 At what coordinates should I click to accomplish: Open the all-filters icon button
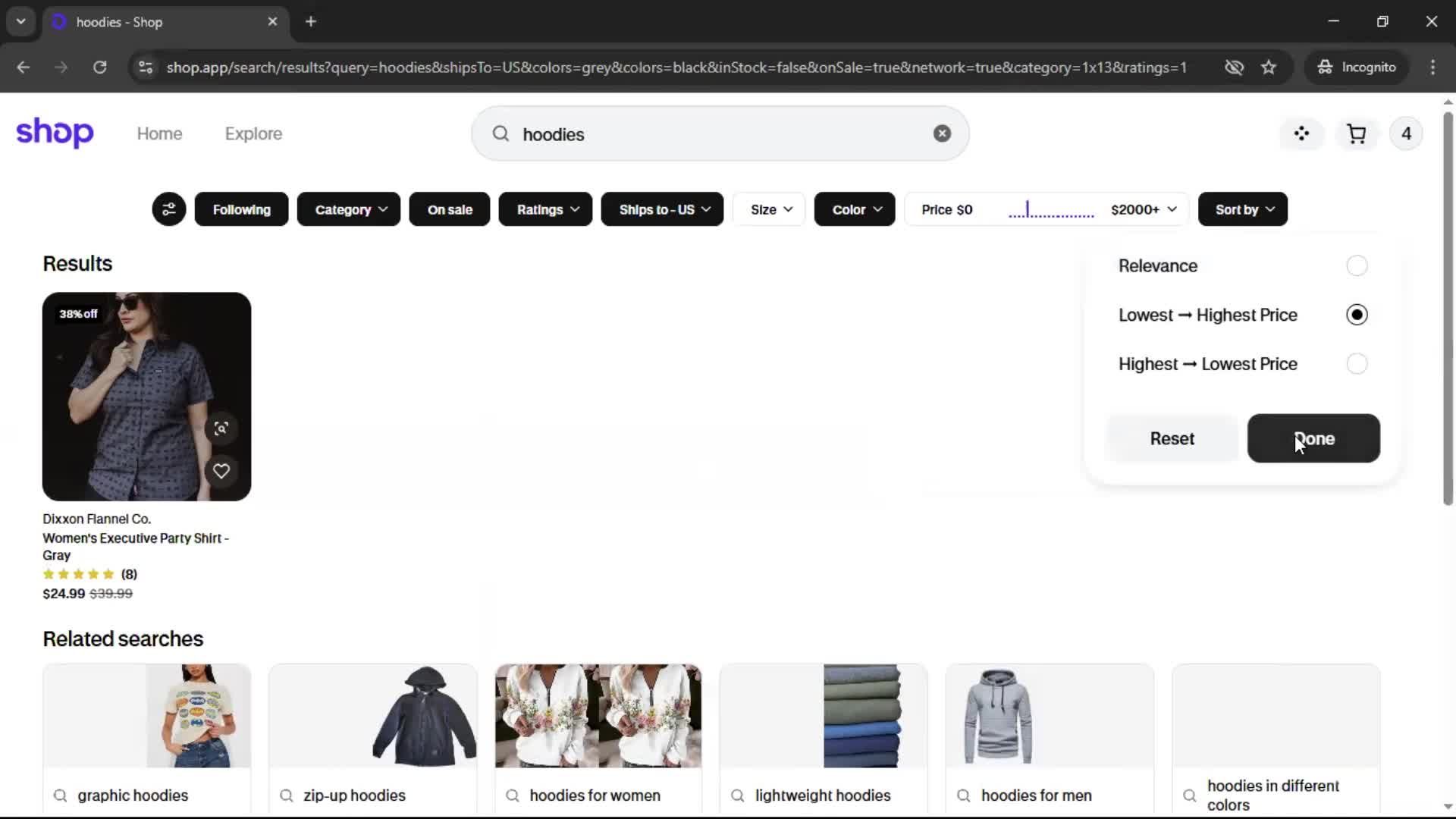coord(168,209)
